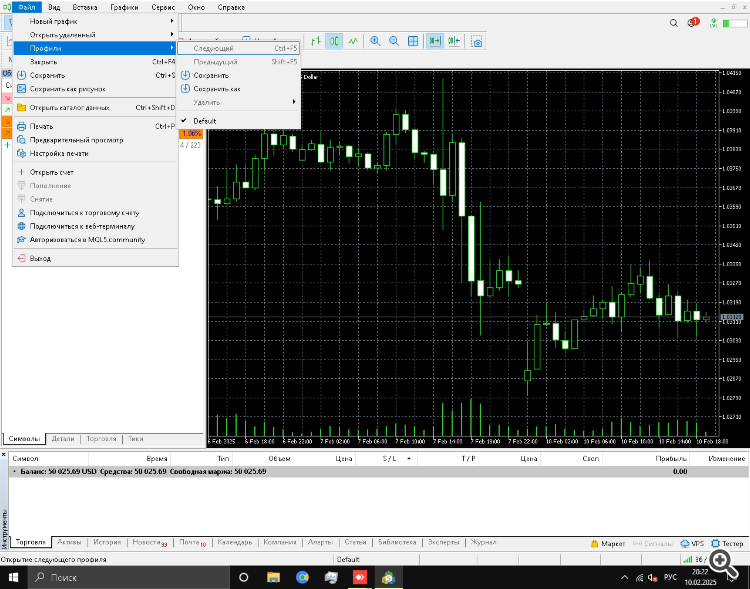Image resolution: width=750 pixels, height=589 pixels.
Task: Click the volume icon in system tray
Action: (x=652, y=578)
